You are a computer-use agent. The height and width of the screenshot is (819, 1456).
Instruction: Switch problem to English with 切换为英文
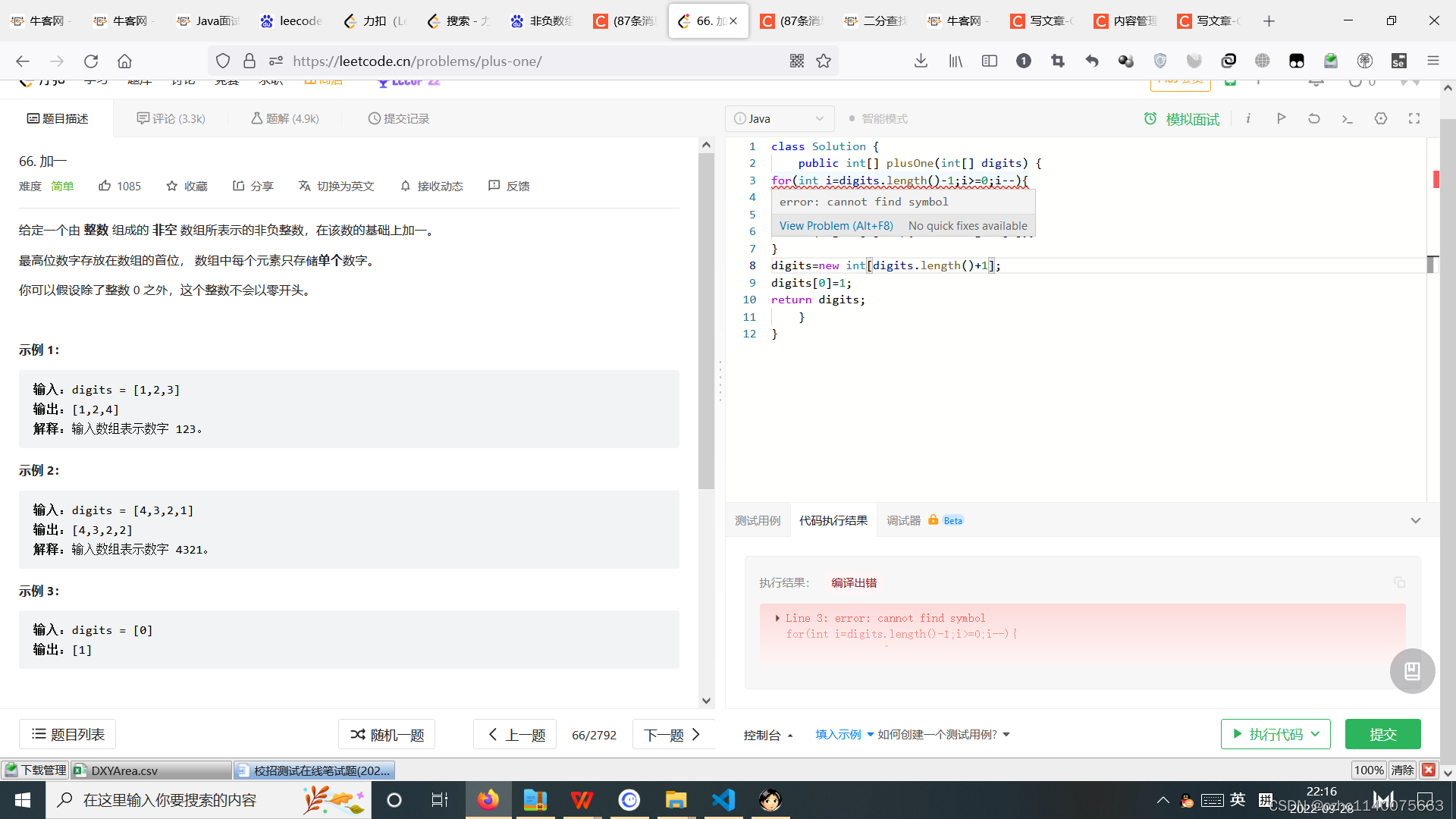pyautogui.click(x=336, y=186)
